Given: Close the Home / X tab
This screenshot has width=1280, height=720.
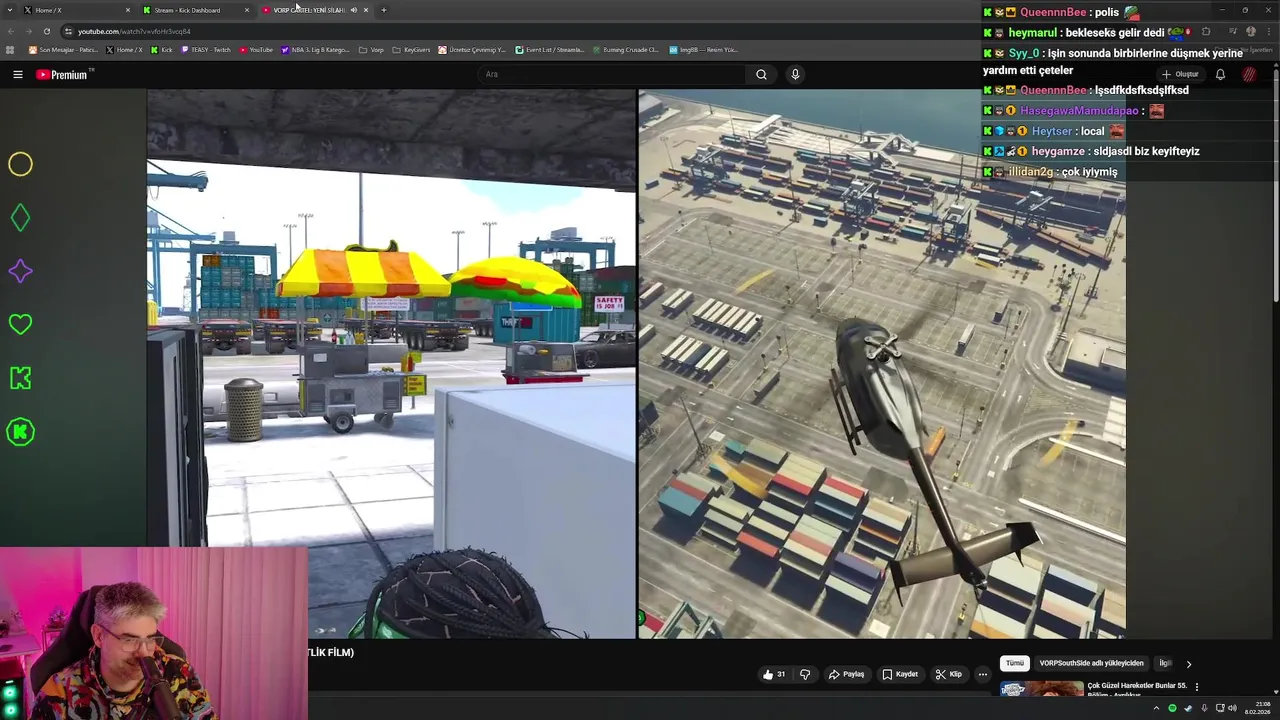Looking at the screenshot, I should pyautogui.click(x=128, y=10).
